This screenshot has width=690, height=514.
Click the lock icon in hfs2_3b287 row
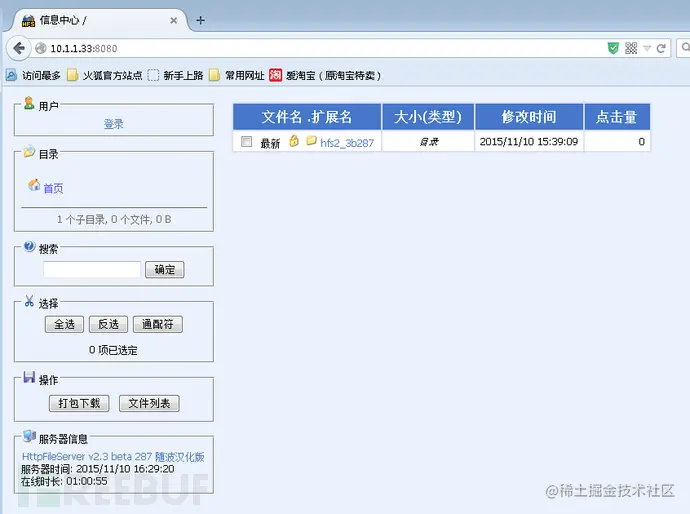[x=294, y=140]
